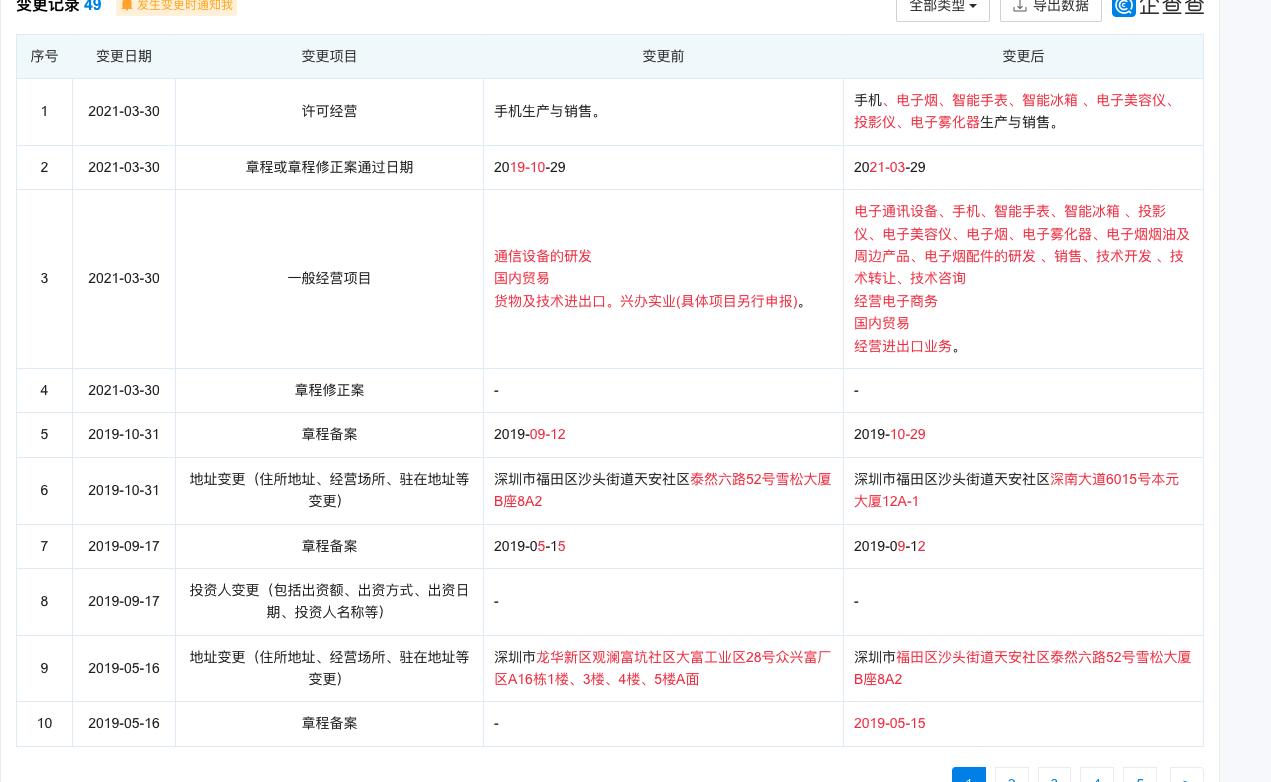This screenshot has width=1271, height=782.
Task: Click the current page 1 indicator
Action: coord(969,781)
